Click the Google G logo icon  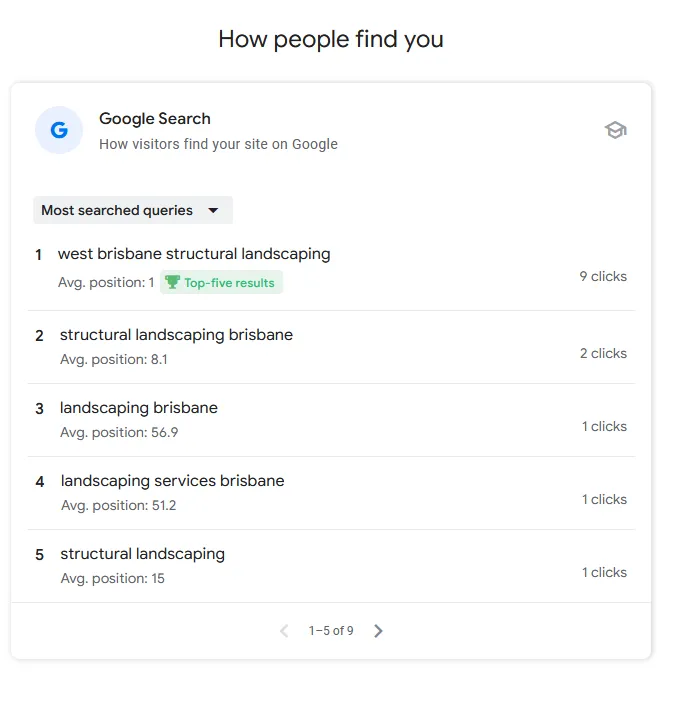(x=59, y=130)
